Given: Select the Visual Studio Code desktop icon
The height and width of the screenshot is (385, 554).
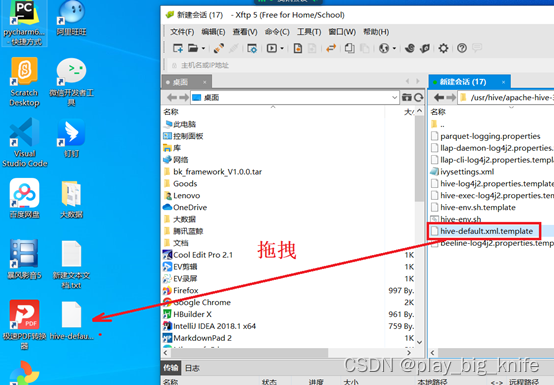Looking at the screenshot, I should (25, 143).
